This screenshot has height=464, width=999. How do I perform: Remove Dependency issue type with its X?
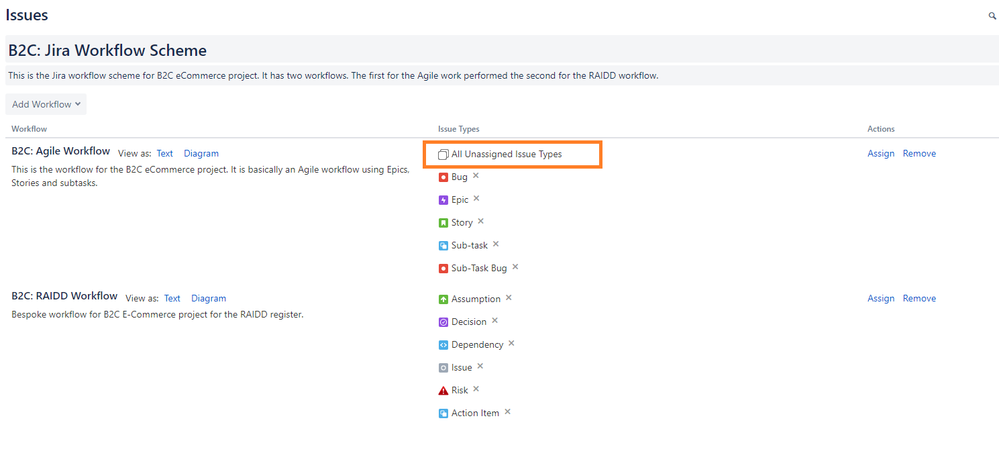[511, 344]
